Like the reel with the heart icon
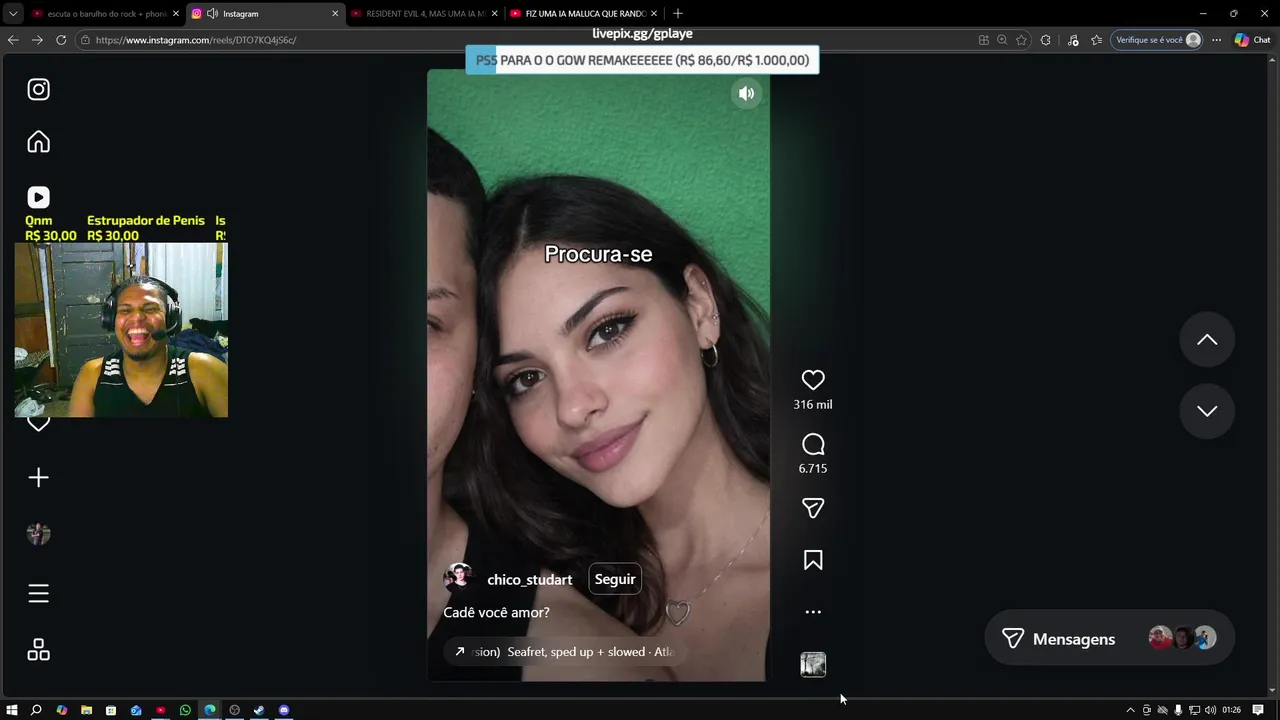 point(813,380)
